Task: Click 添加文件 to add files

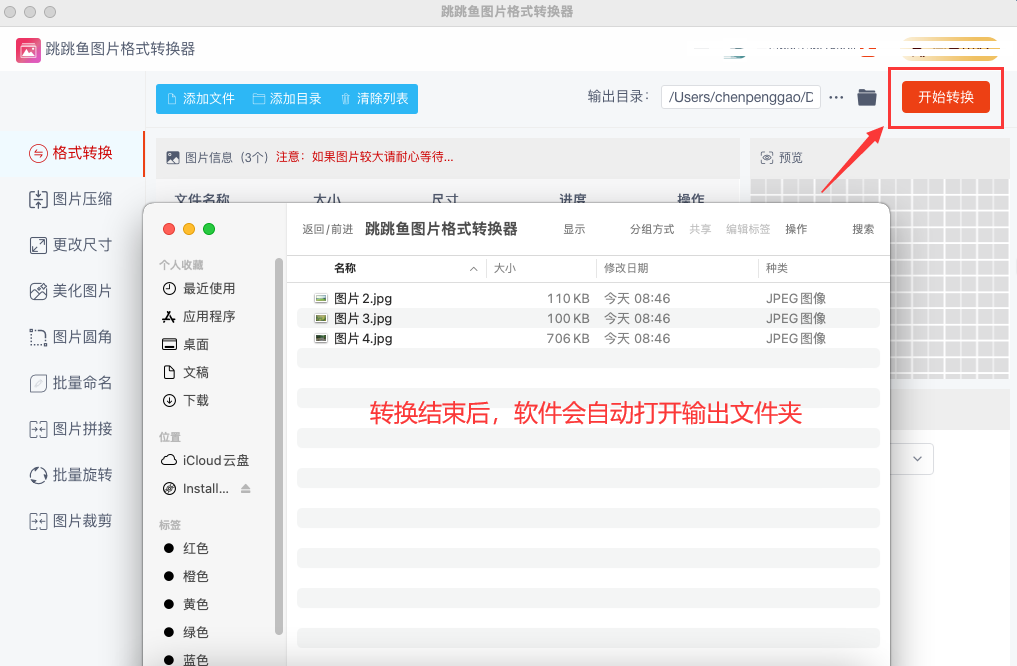Action: pyautogui.click(x=201, y=99)
